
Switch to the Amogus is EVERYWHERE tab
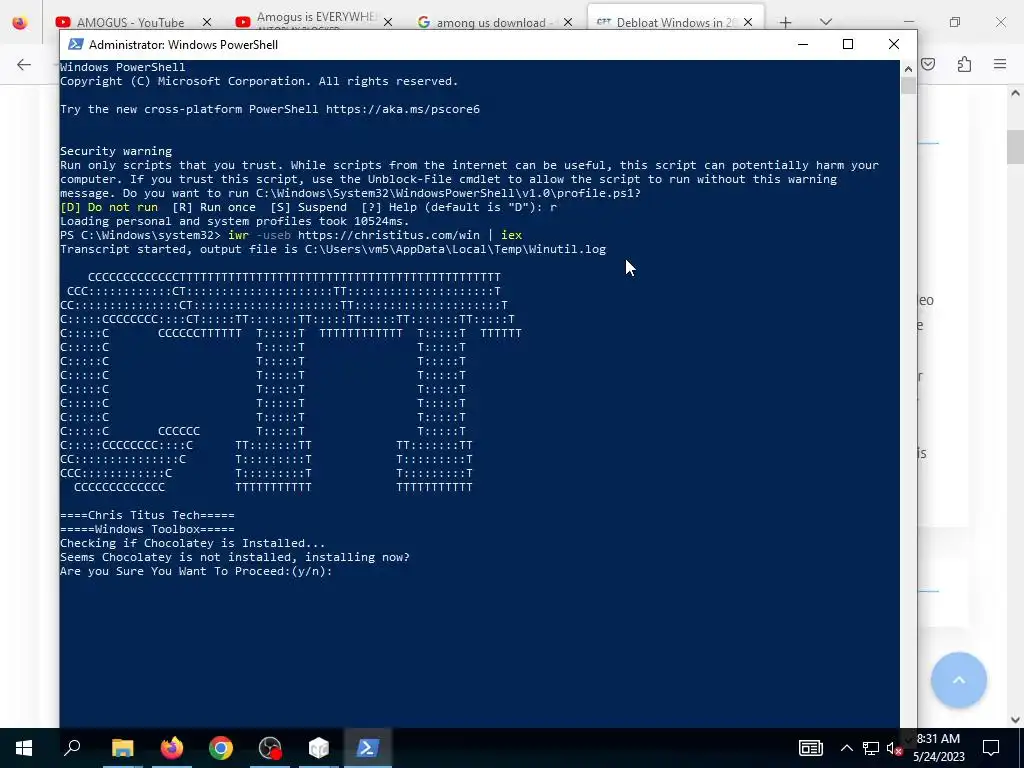[x=315, y=22]
